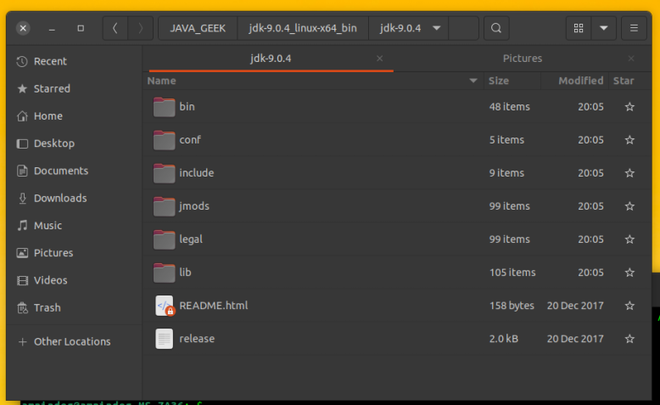Image resolution: width=660 pixels, height=405 pixels.
Task: Sort by Star column header
Action: point(623,81)
